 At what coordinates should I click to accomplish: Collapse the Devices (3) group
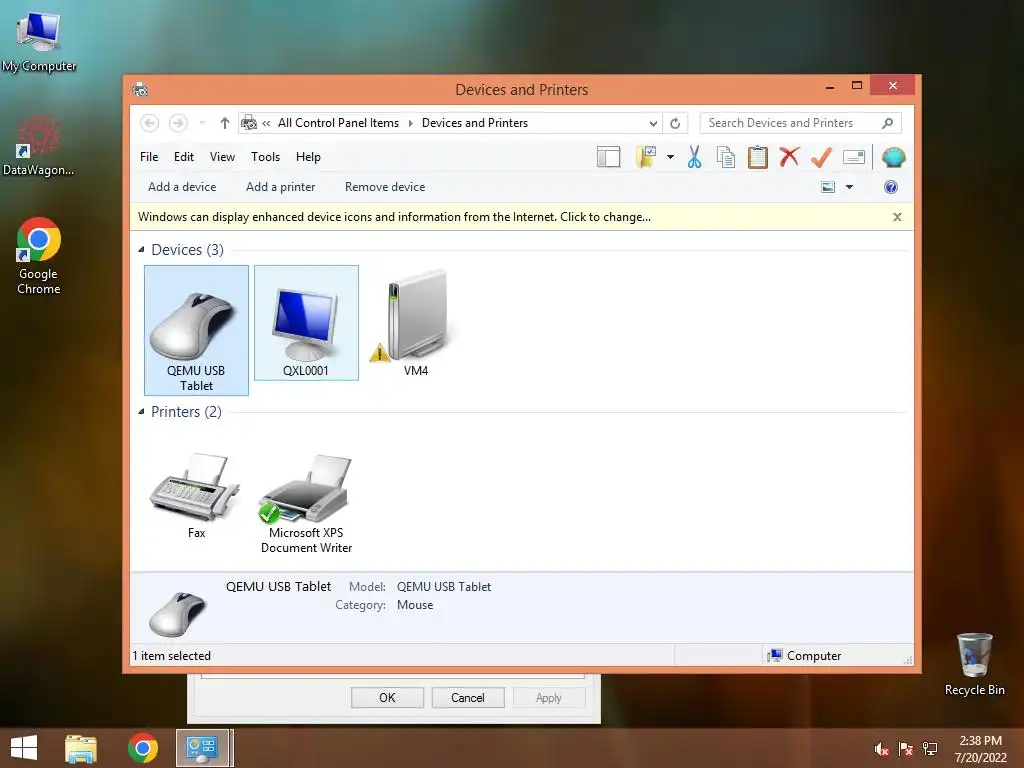pos(141,249)
